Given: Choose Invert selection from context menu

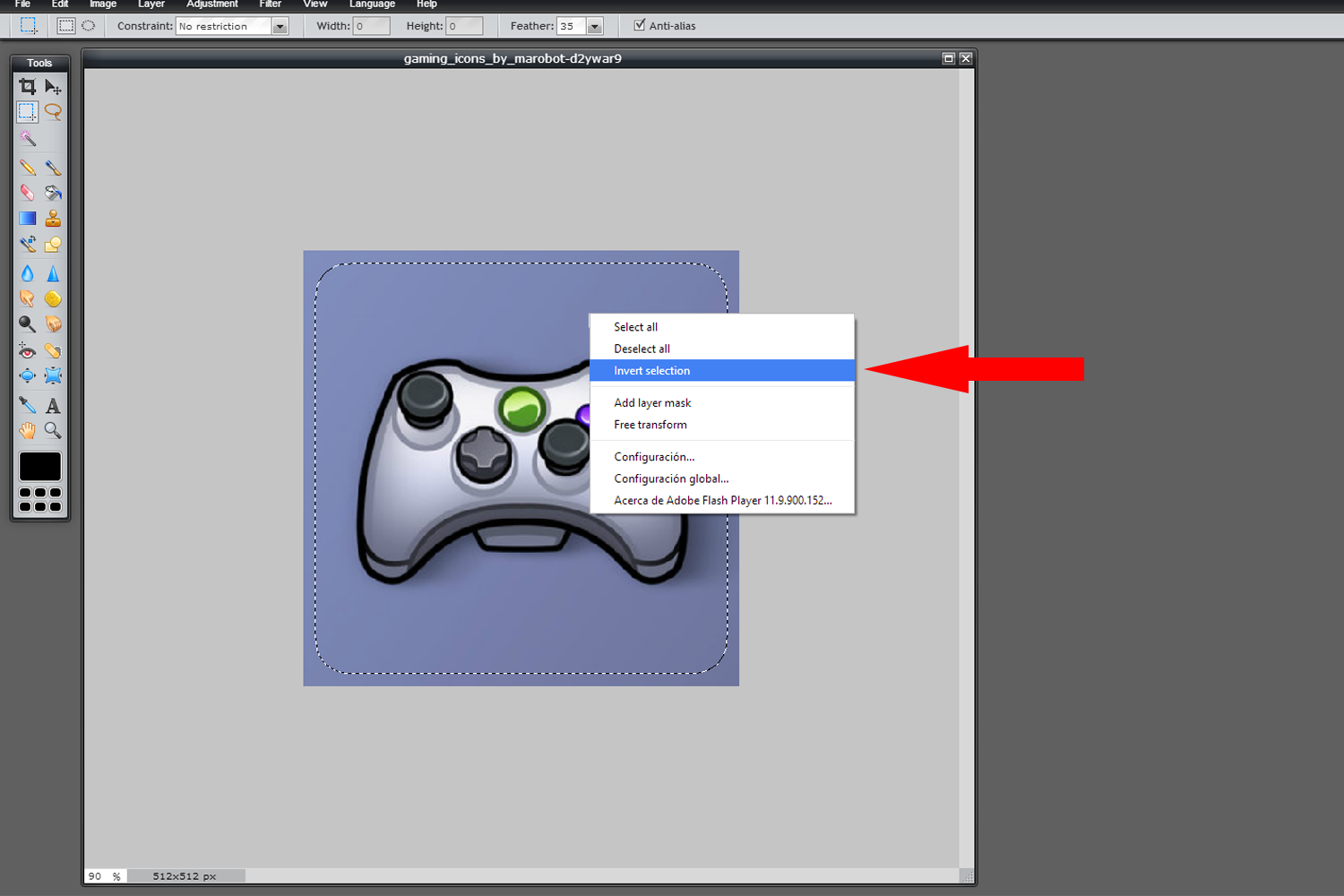Looking at the screenshot, I should pyautogui.click(x=722, y=370).
